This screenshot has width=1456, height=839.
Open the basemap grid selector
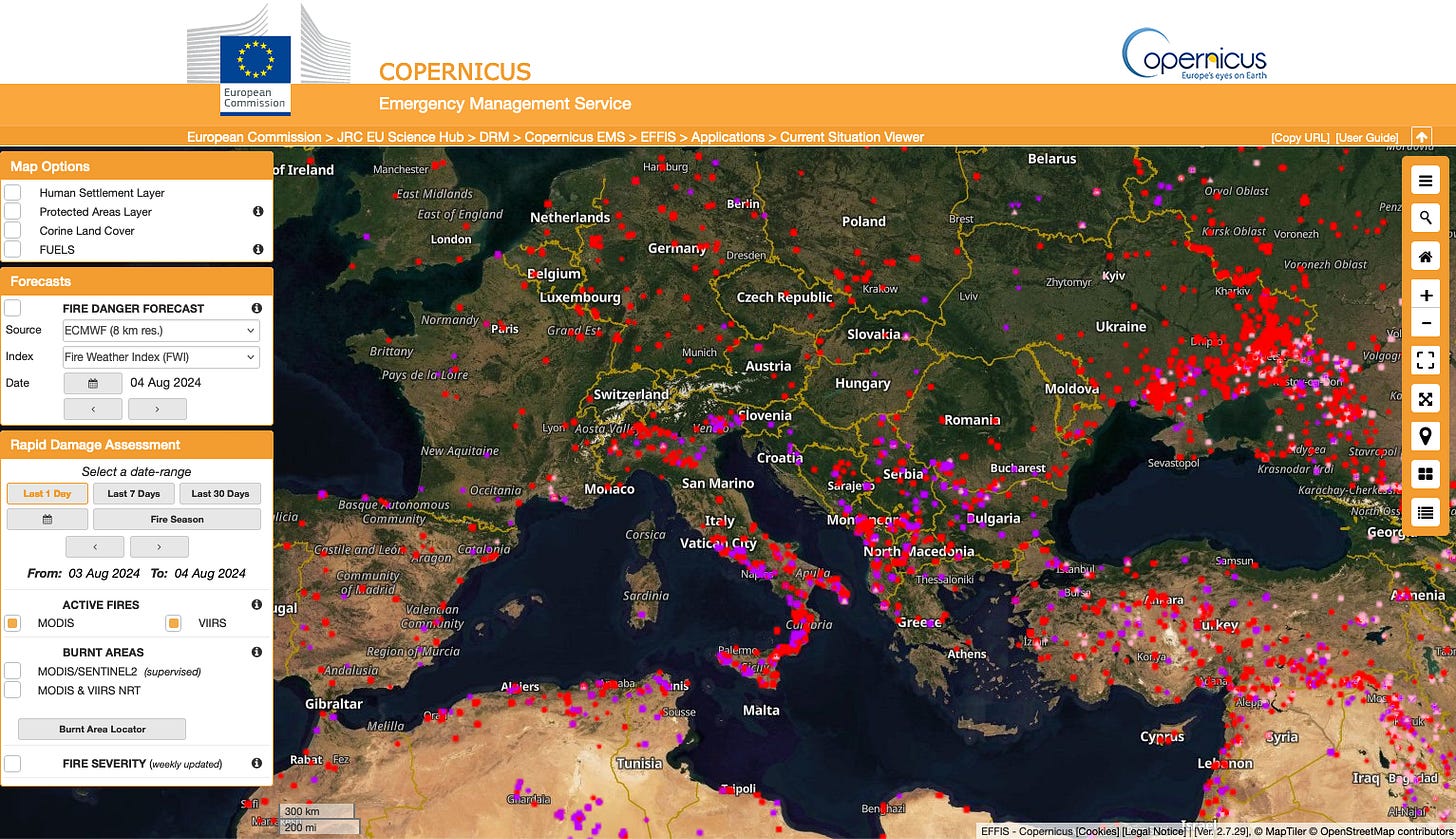pyautogui.click(x=1425, y=474)
